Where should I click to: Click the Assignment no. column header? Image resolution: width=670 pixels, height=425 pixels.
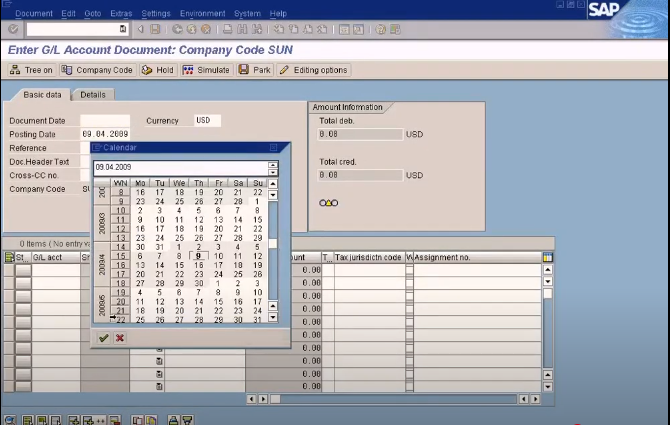click(477, 257)
